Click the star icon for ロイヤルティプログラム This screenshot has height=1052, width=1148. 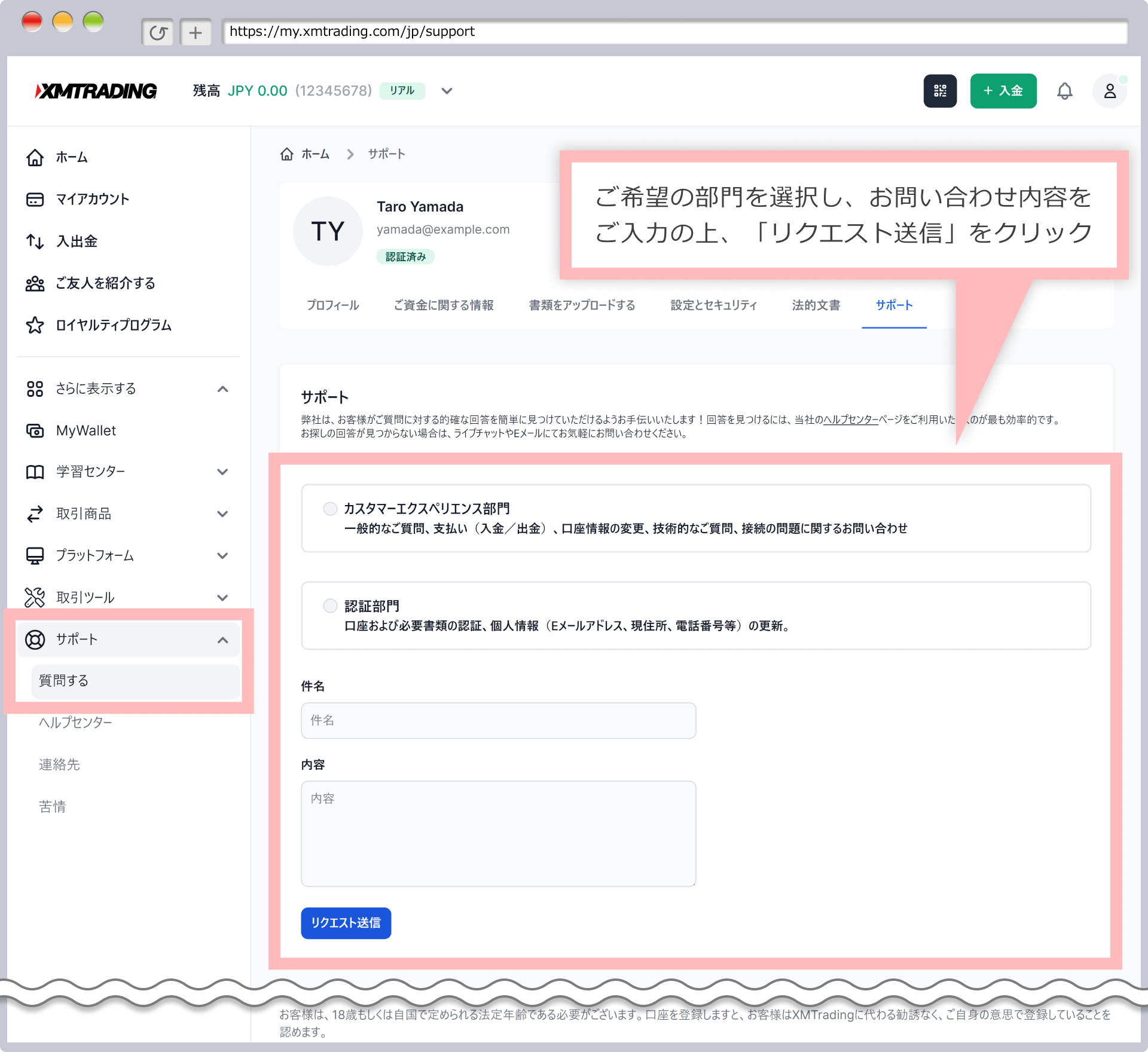tap(35, 325)
